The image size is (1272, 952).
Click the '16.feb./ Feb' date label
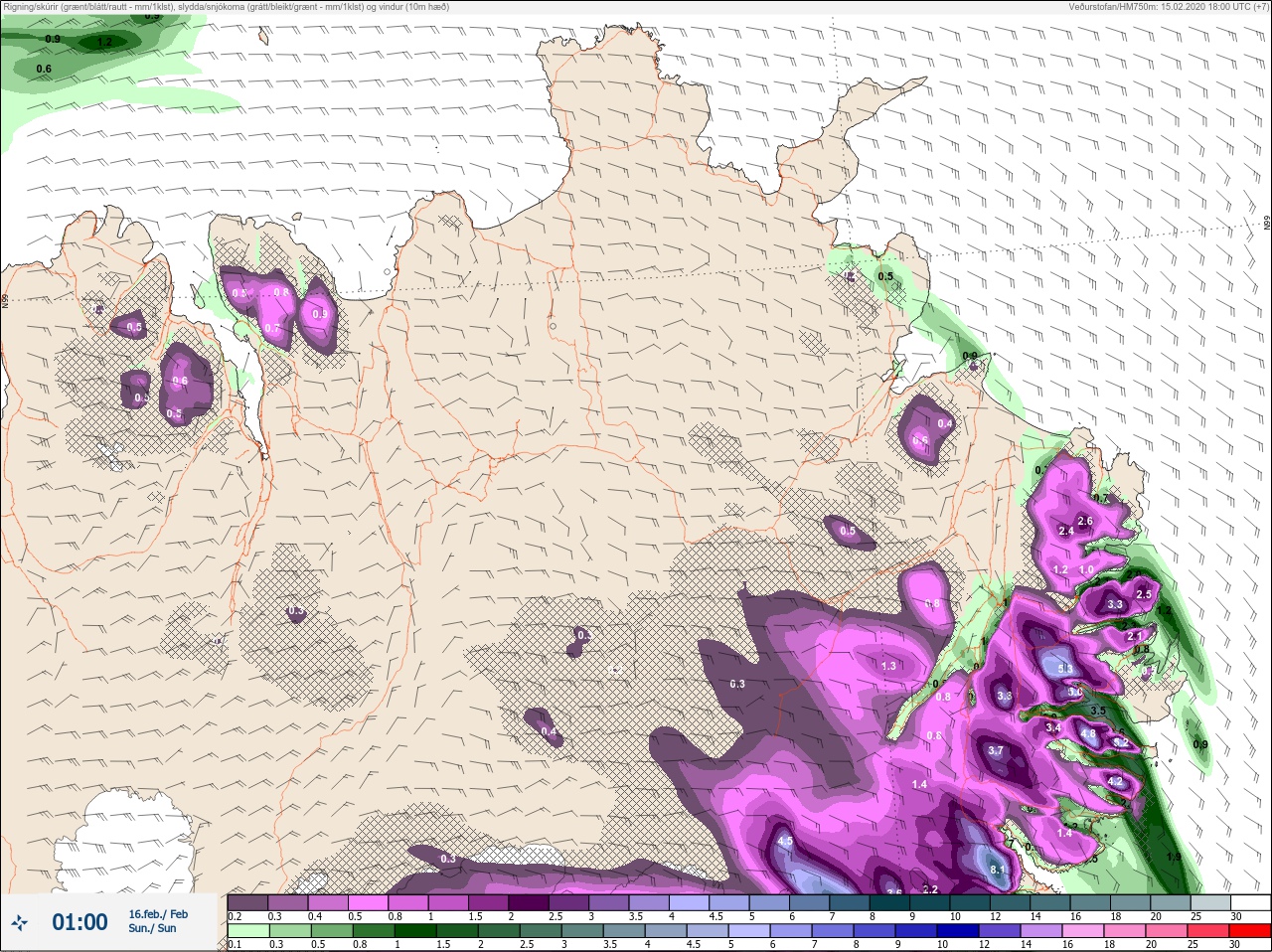pos(158,914)
